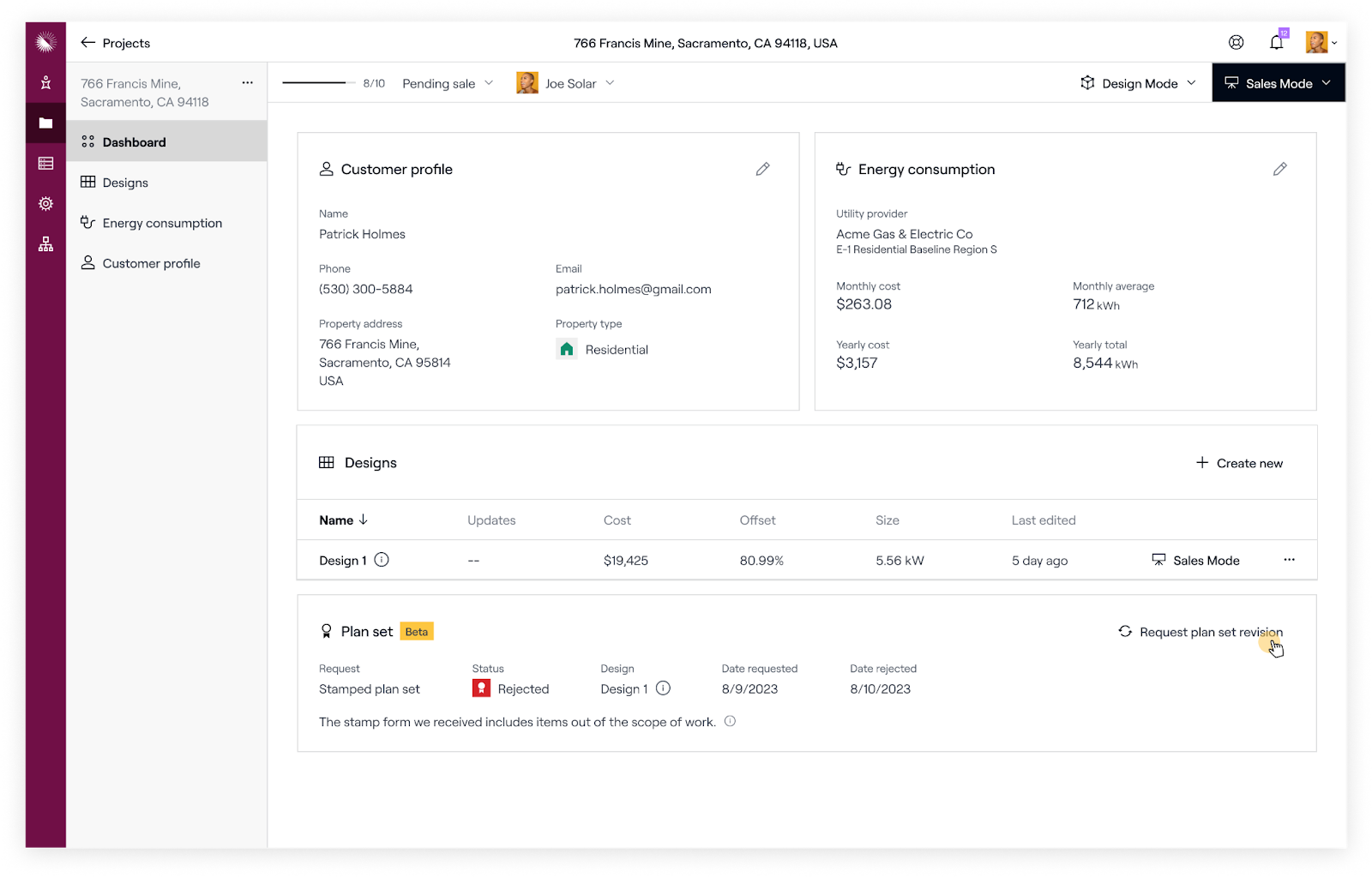The width and height of the screenshot is (1372, 877).
Task: Click the info icon next to Design 1 row
Action: click(382, 560)
